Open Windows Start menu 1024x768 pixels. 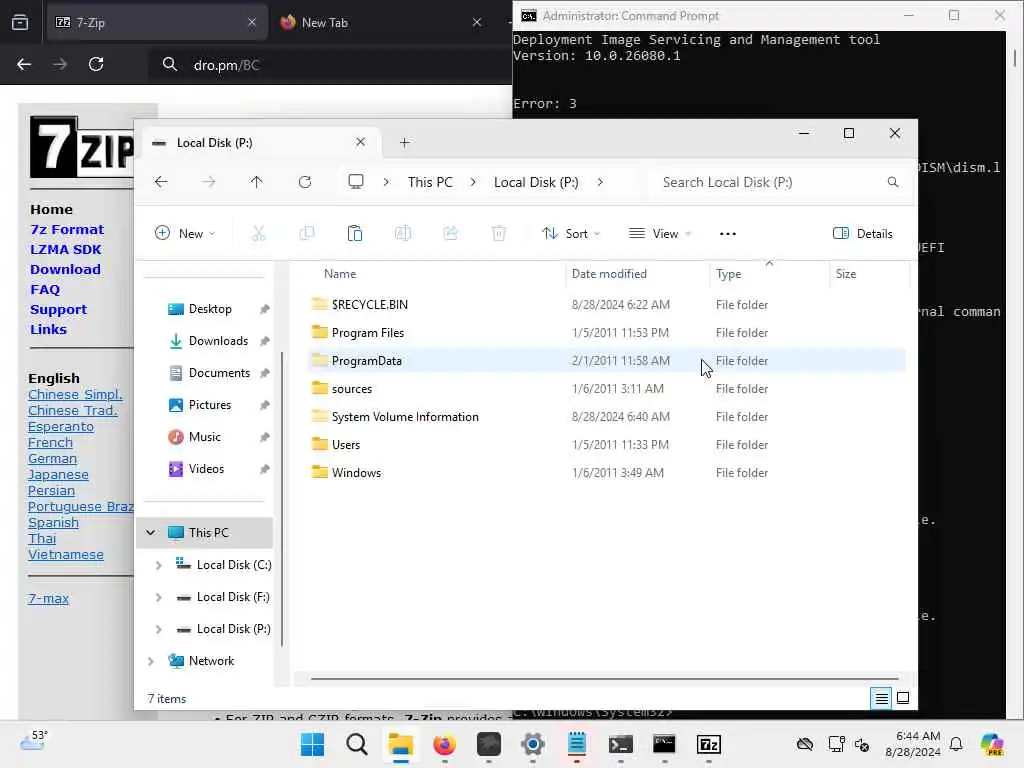(313, 744)
